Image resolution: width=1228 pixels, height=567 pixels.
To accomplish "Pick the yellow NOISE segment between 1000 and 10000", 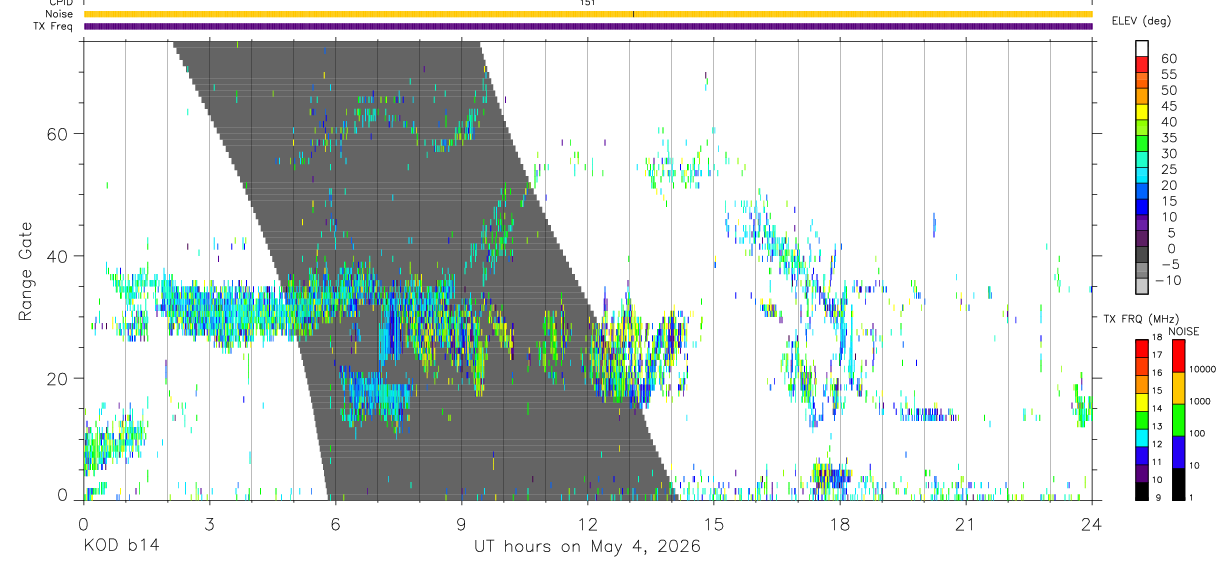I will pyautogui.click(x=1178, y=388).
